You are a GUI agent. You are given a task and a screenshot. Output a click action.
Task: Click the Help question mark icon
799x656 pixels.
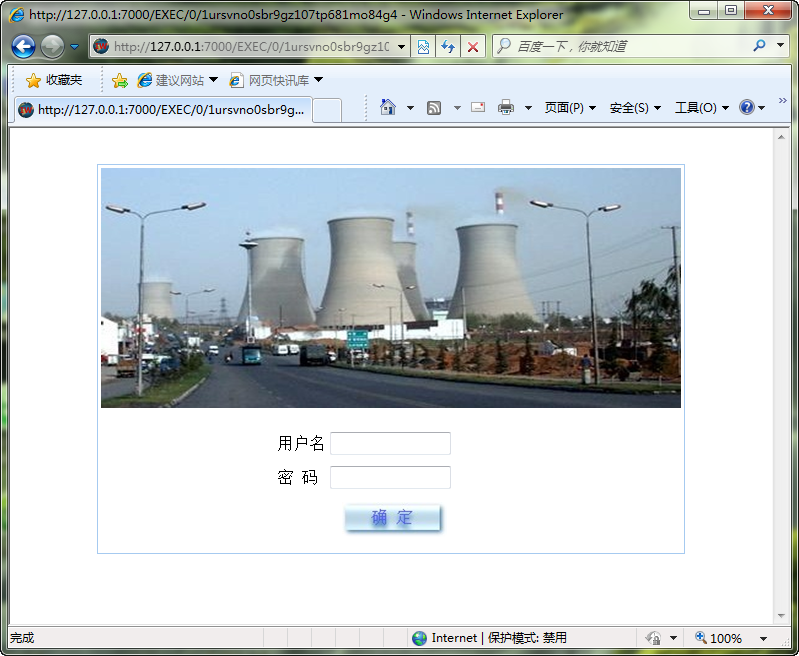click(747, 107)
